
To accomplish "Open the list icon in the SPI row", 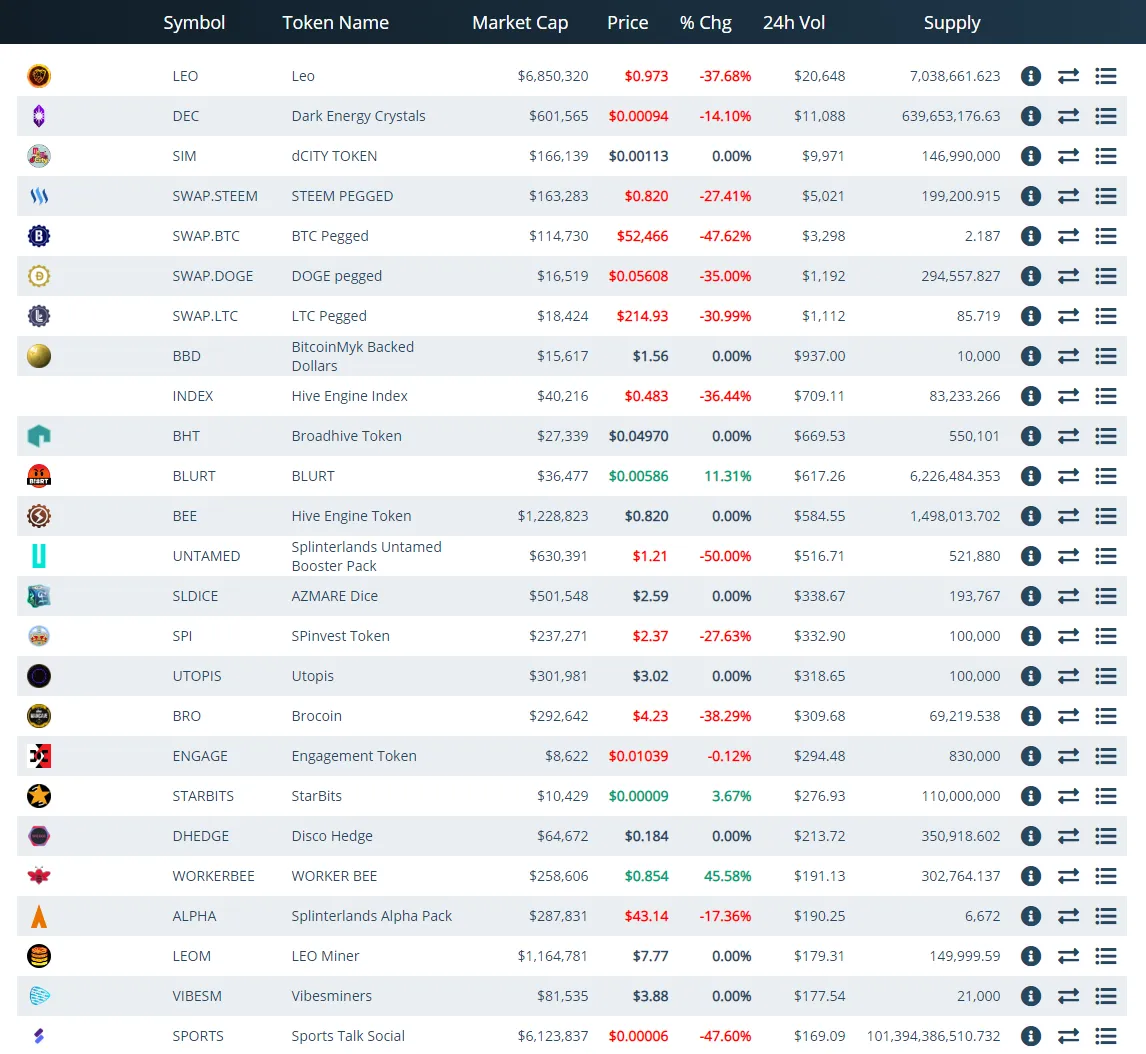I will coord(1106,636).
